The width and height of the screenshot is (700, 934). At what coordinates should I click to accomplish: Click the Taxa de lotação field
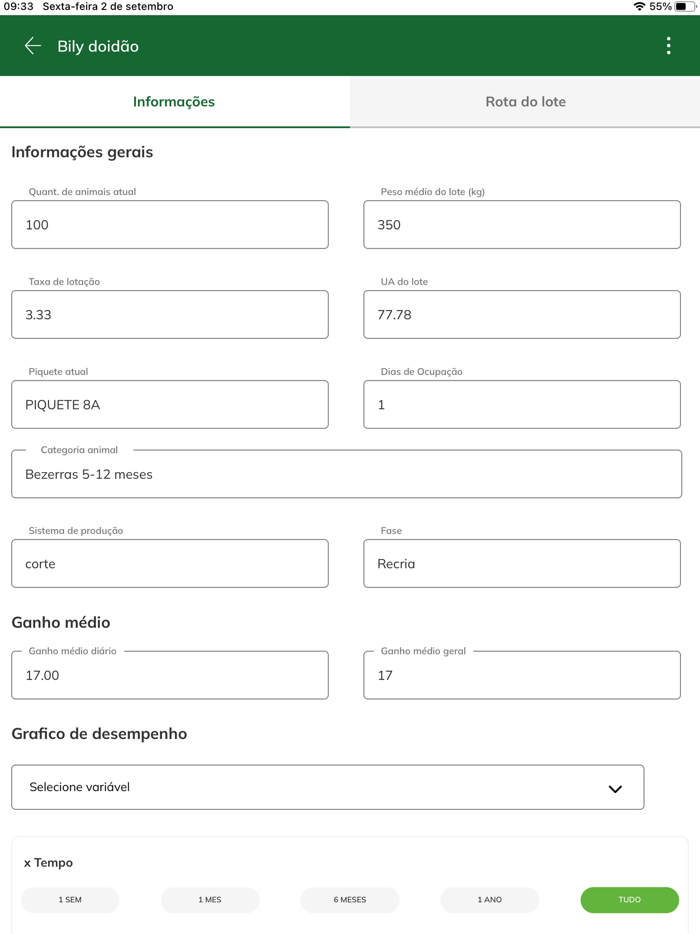pos(170,315)
